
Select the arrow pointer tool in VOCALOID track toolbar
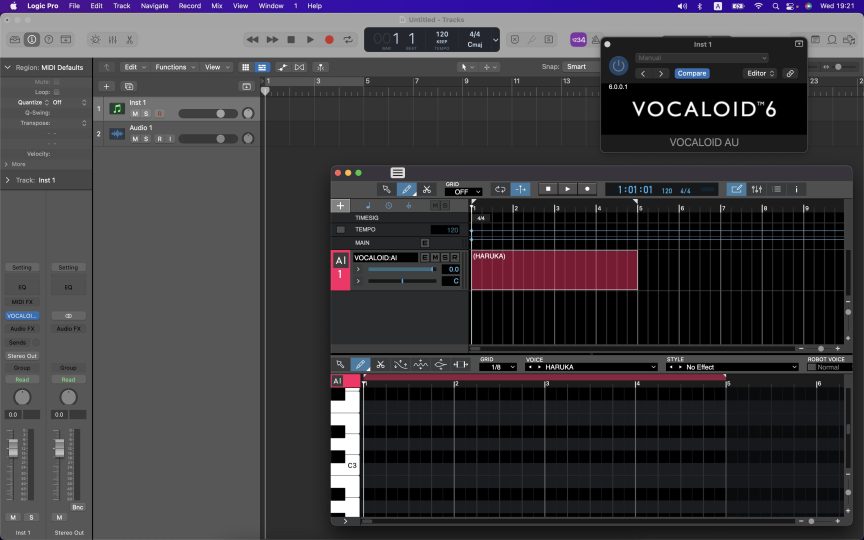click(386, 189)
